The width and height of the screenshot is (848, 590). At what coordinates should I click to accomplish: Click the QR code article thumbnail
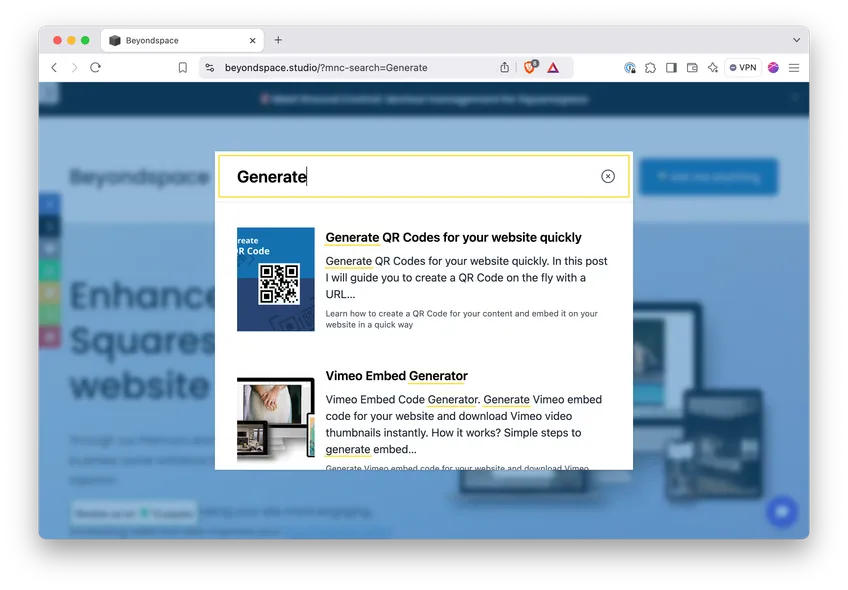point(277,279)
